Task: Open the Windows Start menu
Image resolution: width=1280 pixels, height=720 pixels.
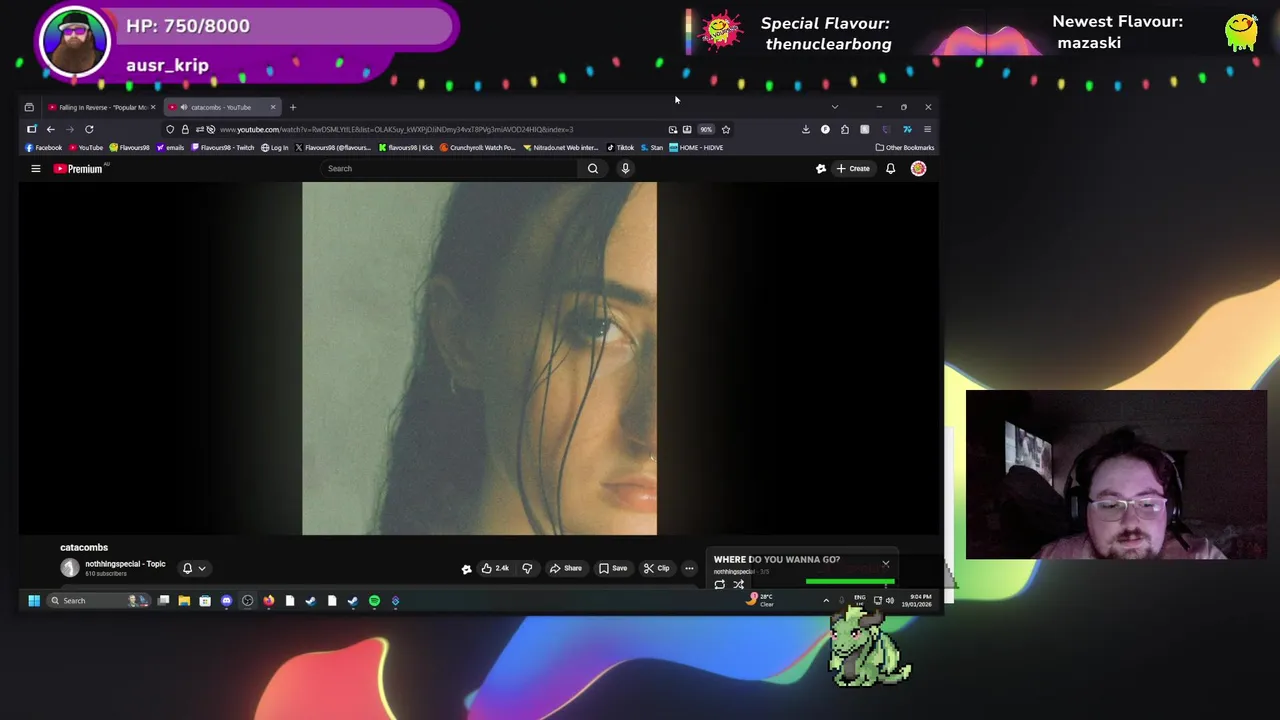Action: [33, 601]
